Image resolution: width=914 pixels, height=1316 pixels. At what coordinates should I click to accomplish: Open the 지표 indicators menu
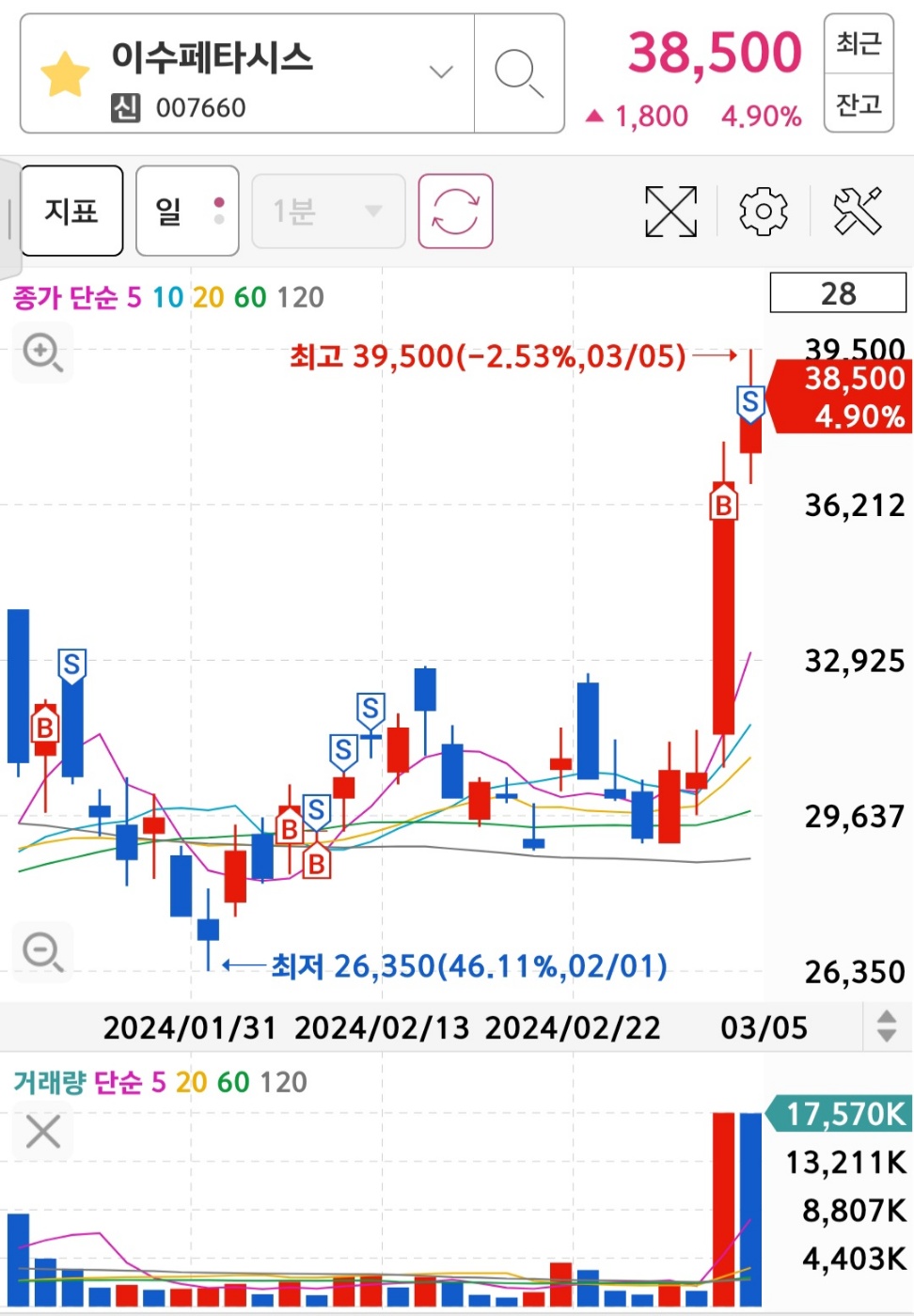tap(72, 211)
